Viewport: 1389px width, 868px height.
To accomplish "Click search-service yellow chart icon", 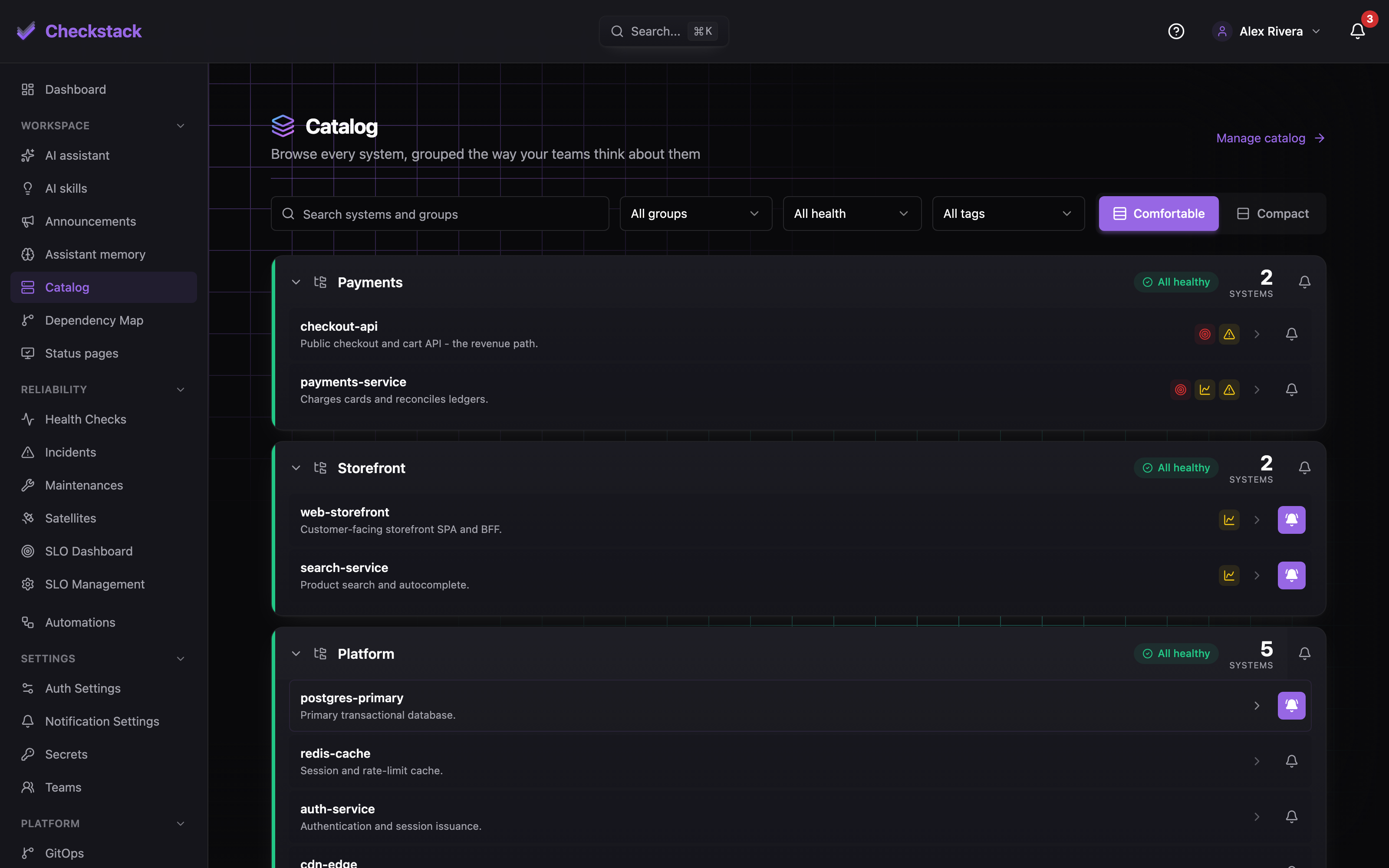I will (x=1229, y=575).
